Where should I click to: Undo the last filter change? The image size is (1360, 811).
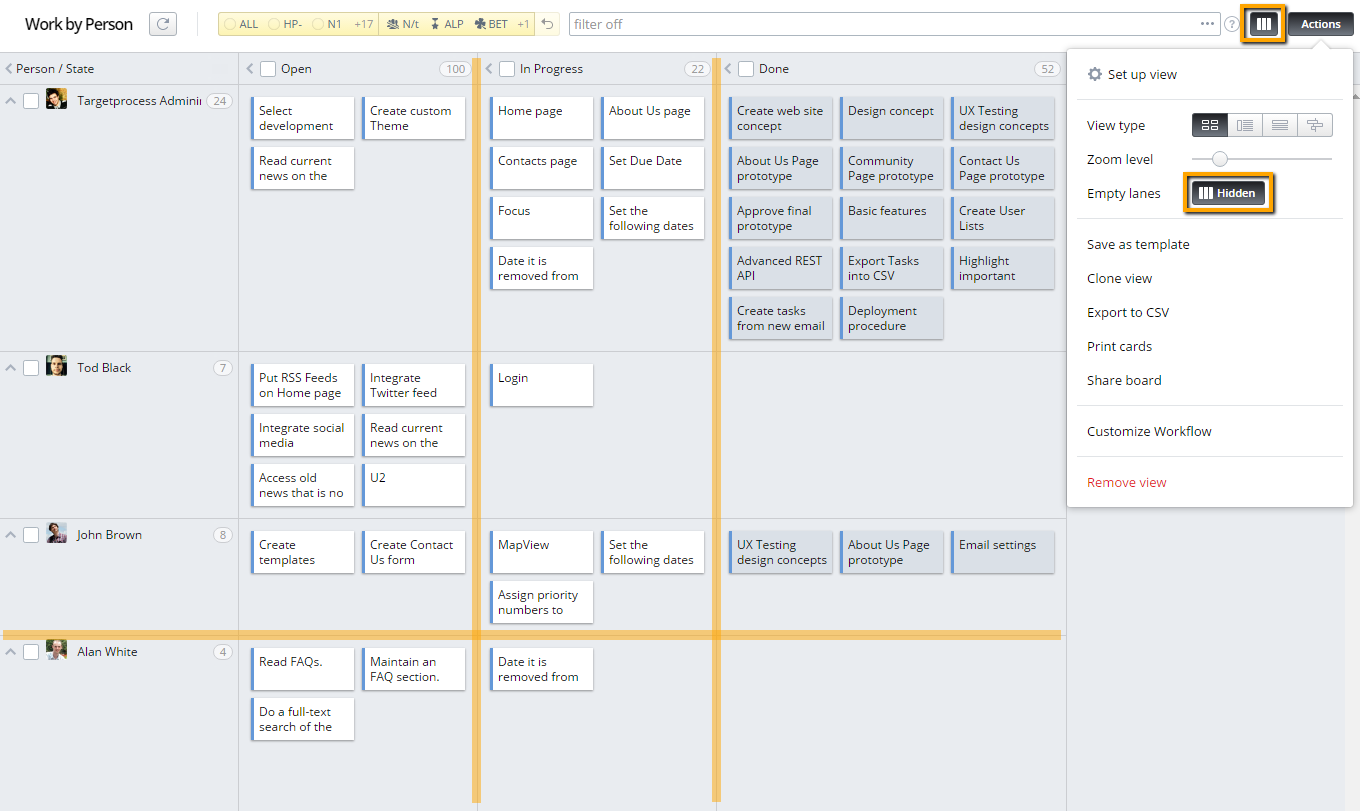(546, 23)
